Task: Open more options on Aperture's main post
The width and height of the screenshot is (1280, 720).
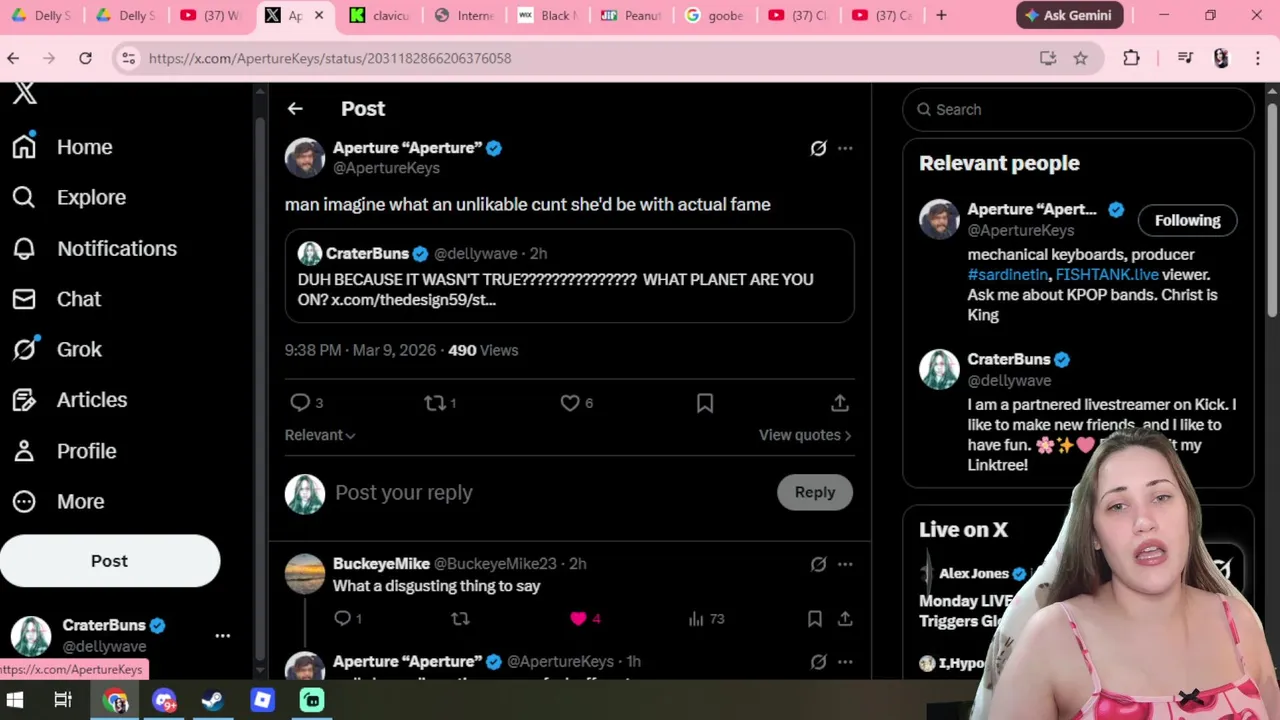Action: [845, 148]
